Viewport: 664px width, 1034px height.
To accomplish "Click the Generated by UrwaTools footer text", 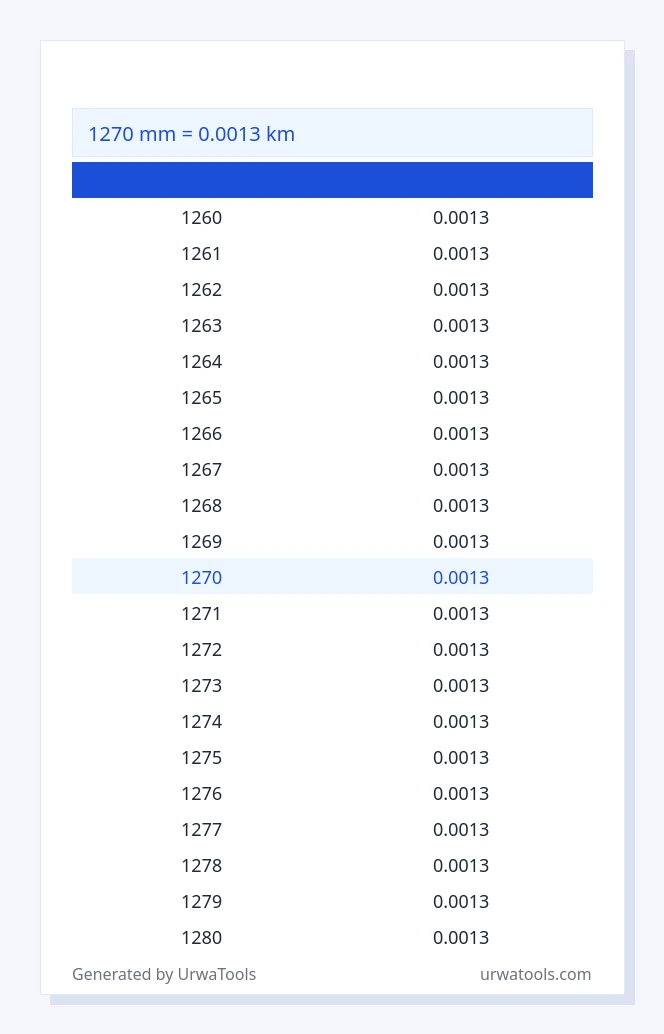I will point(164,974).
